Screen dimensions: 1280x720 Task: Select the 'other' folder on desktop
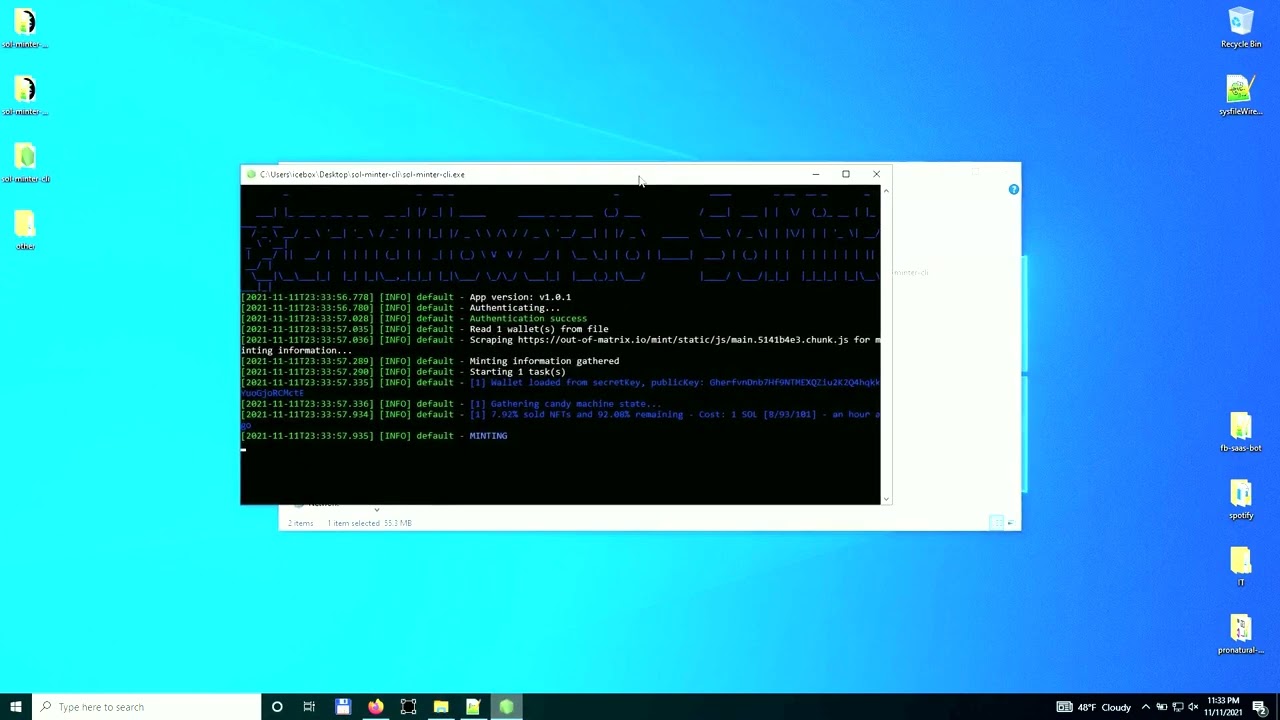coord(26,230)
